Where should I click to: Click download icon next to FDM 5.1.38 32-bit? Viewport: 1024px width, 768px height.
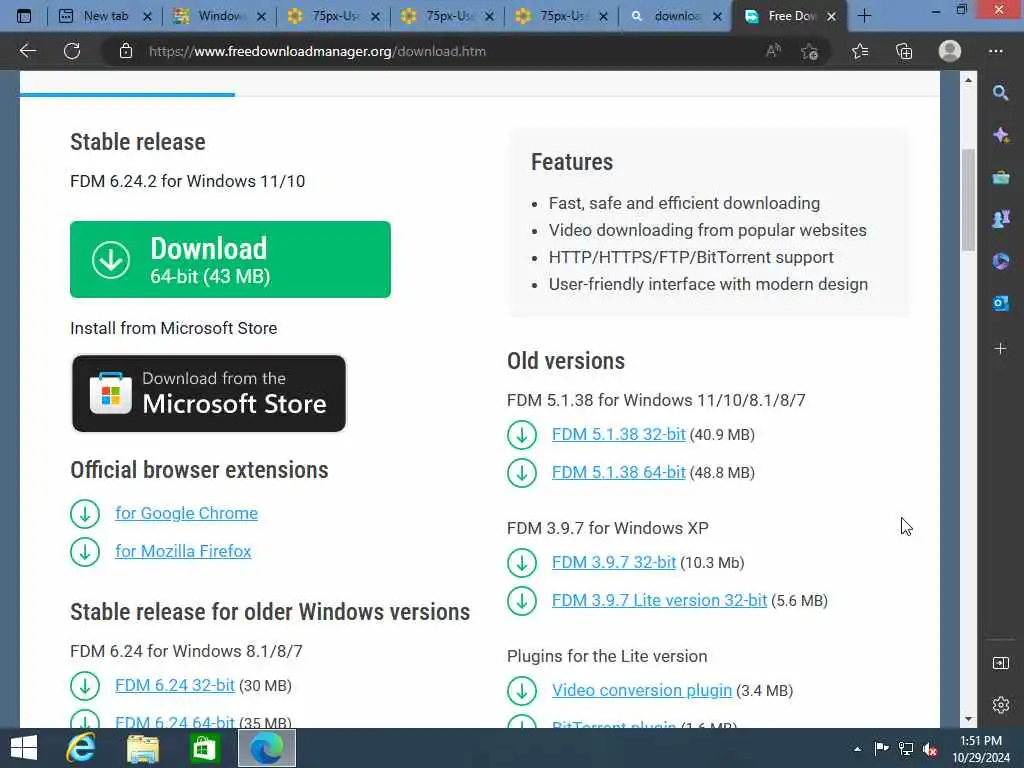pos(522,435)
